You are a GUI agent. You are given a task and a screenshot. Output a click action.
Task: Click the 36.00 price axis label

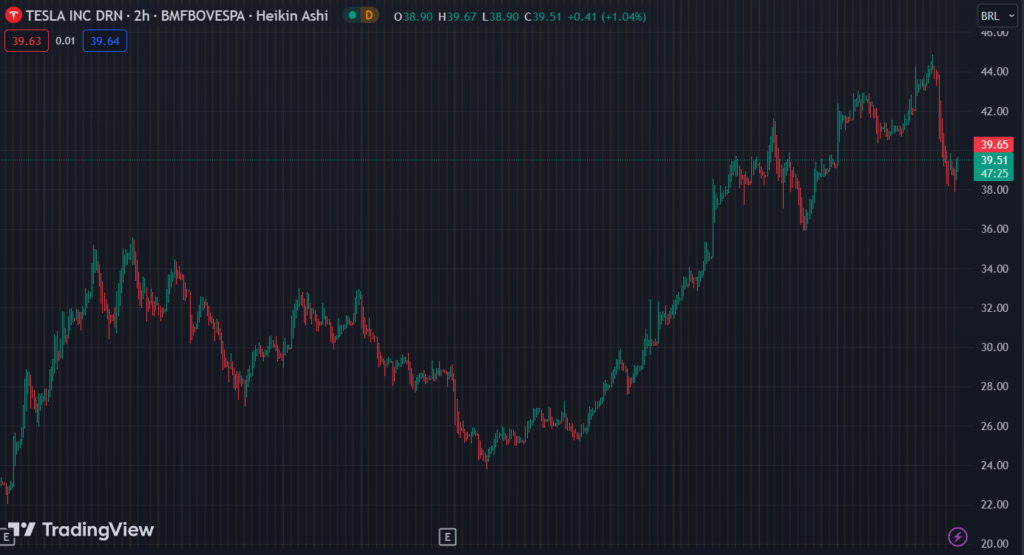(995, 229)
